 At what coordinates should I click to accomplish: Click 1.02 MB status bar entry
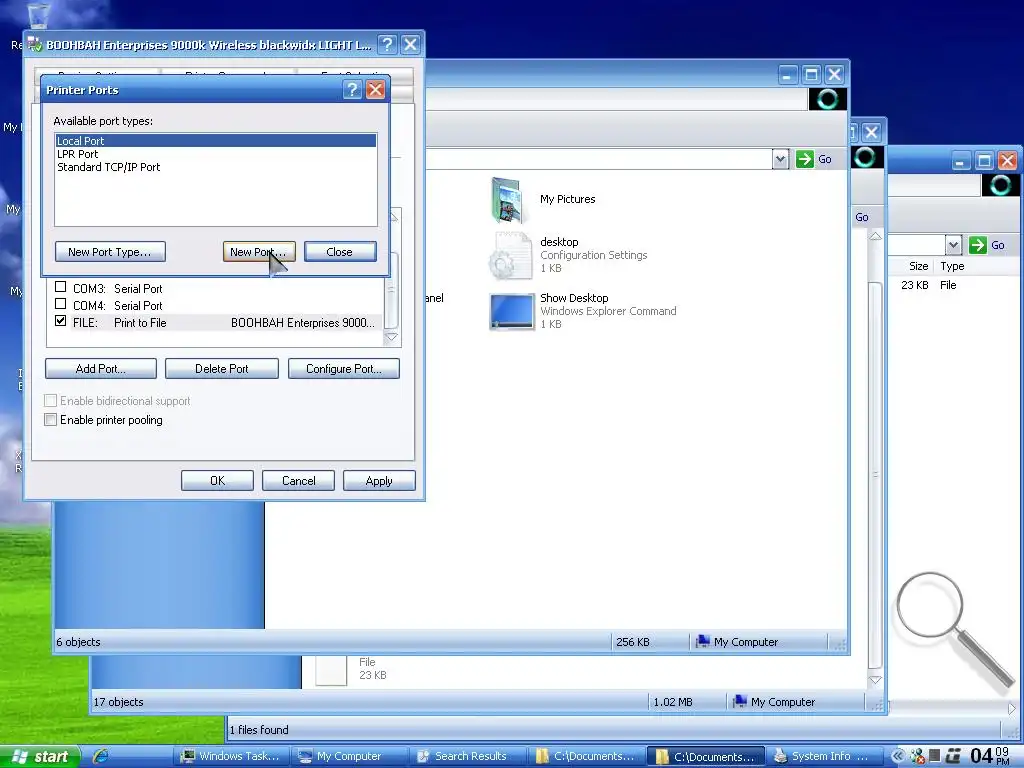click(x=673, y=702)
